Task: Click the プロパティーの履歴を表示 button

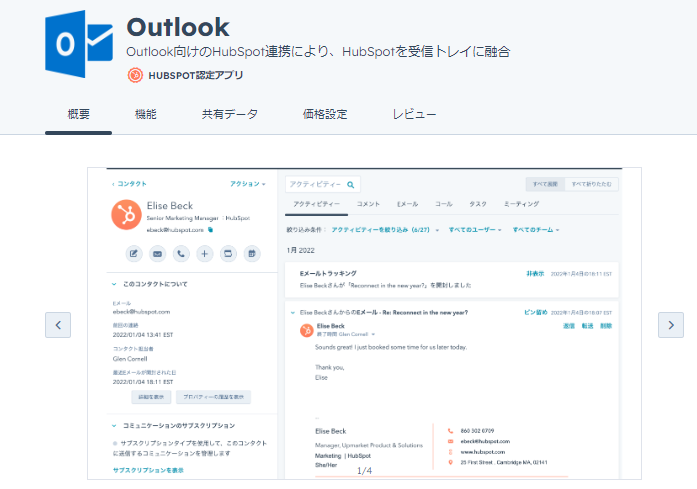Action: pyautogui.click(x=213, y=397)
